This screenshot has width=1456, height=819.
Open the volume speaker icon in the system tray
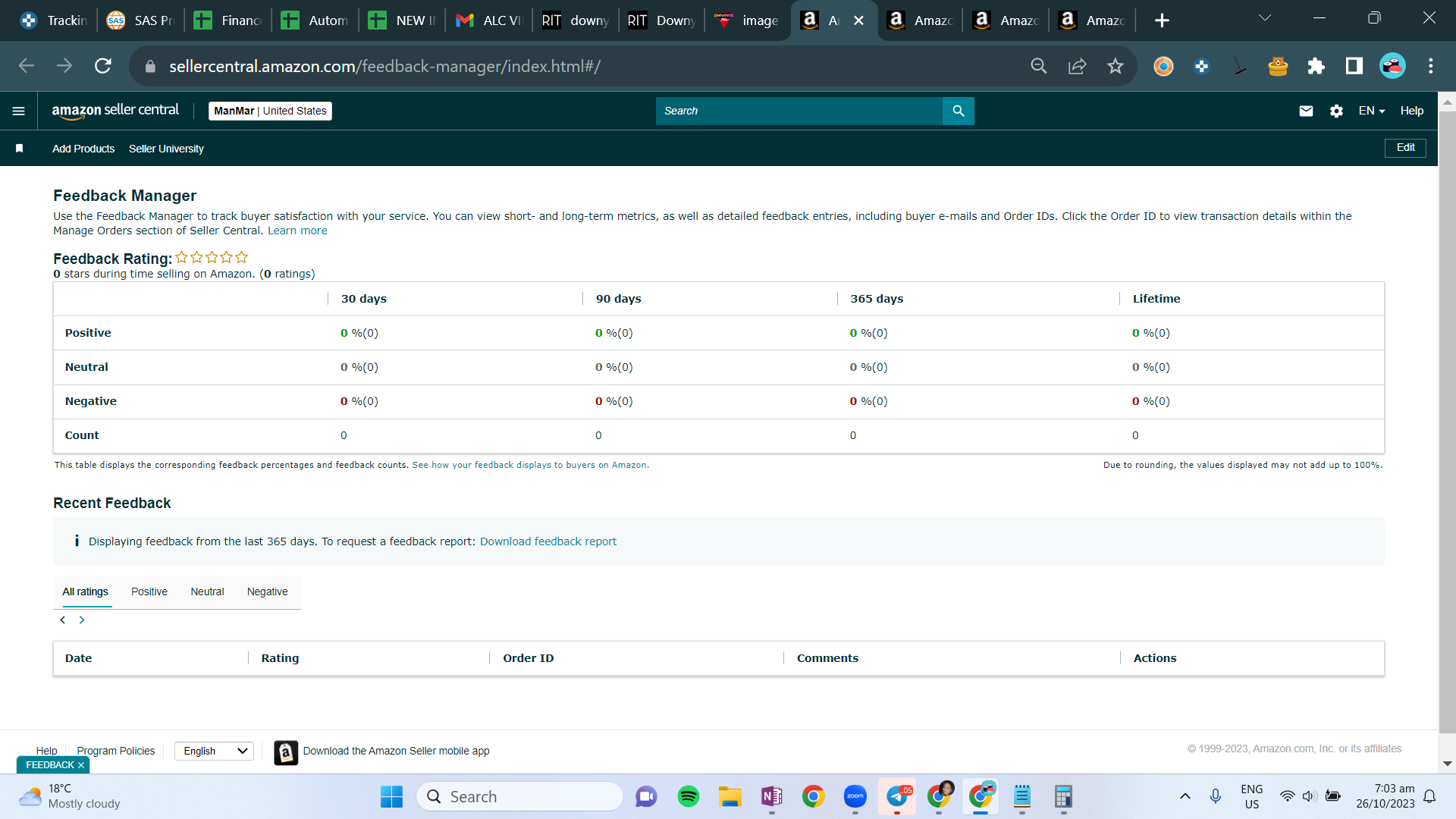[1309, 796]
